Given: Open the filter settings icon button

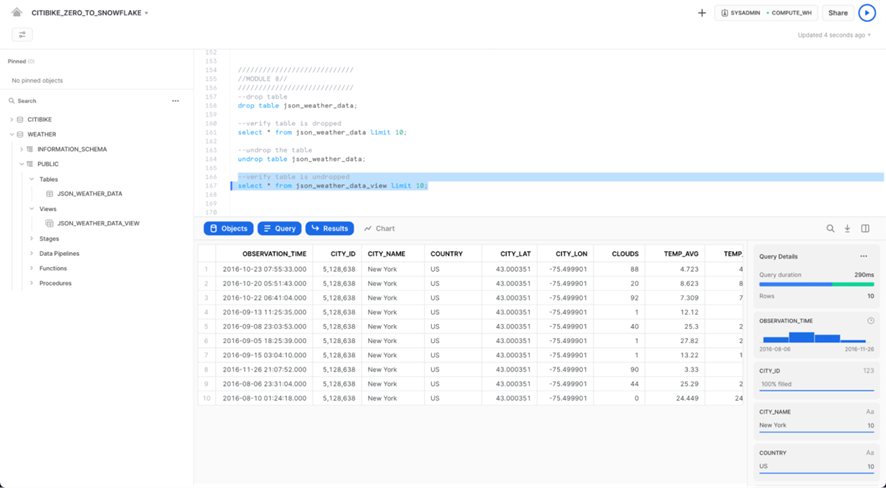Looking at the screenshot, I should coord(22,35).
